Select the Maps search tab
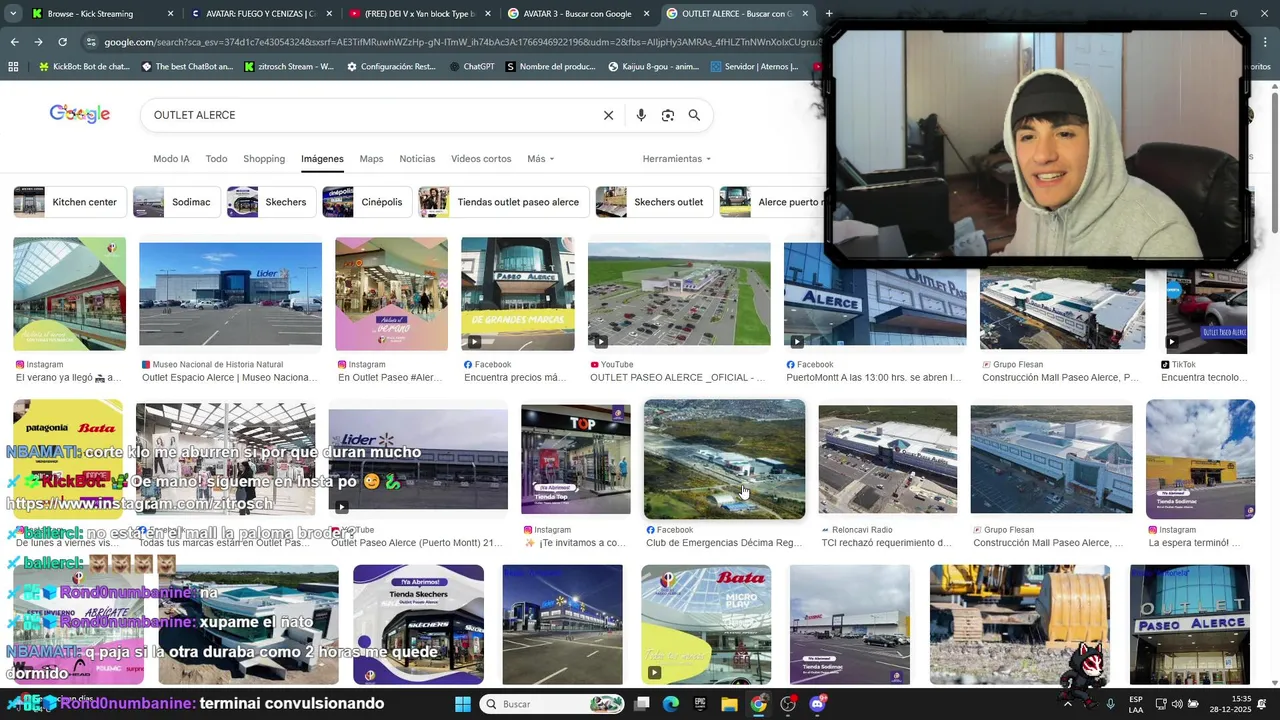 click(371, 159)
